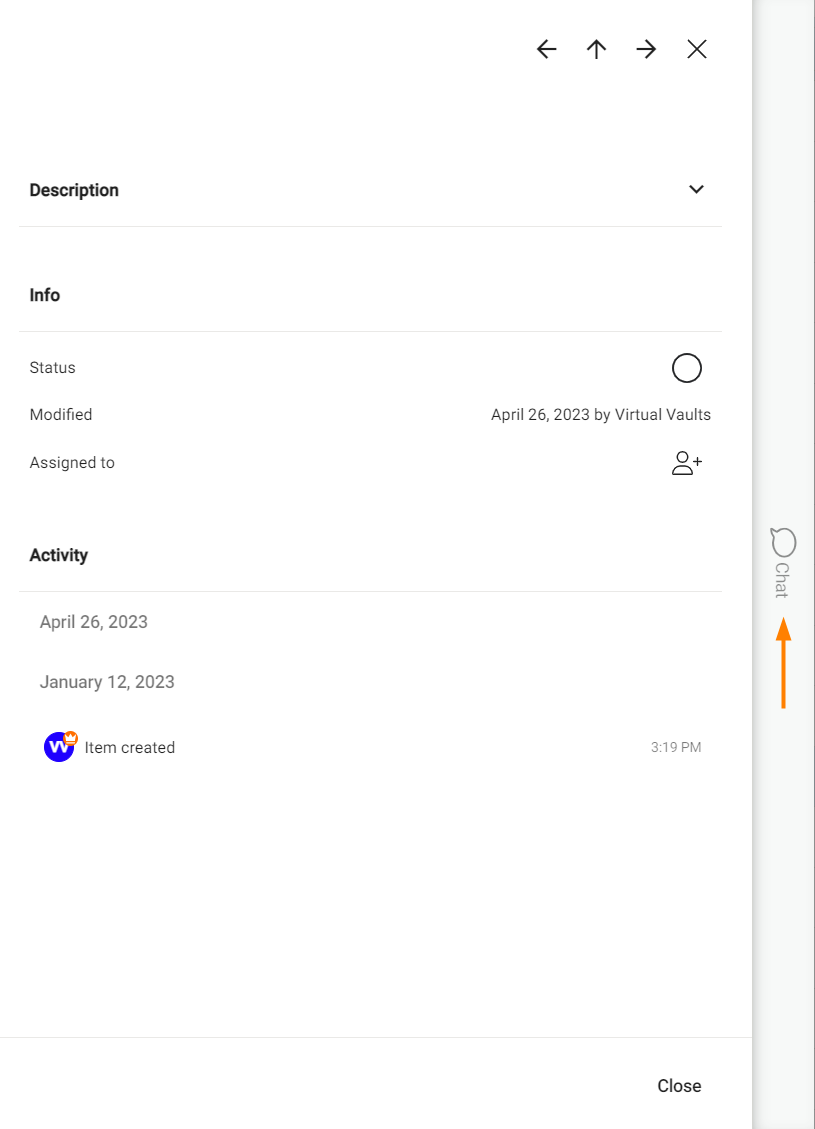The width and height of the screenshot is (815, 1129).
Task: Click the Activity section heading
Action: pos(59,555)
